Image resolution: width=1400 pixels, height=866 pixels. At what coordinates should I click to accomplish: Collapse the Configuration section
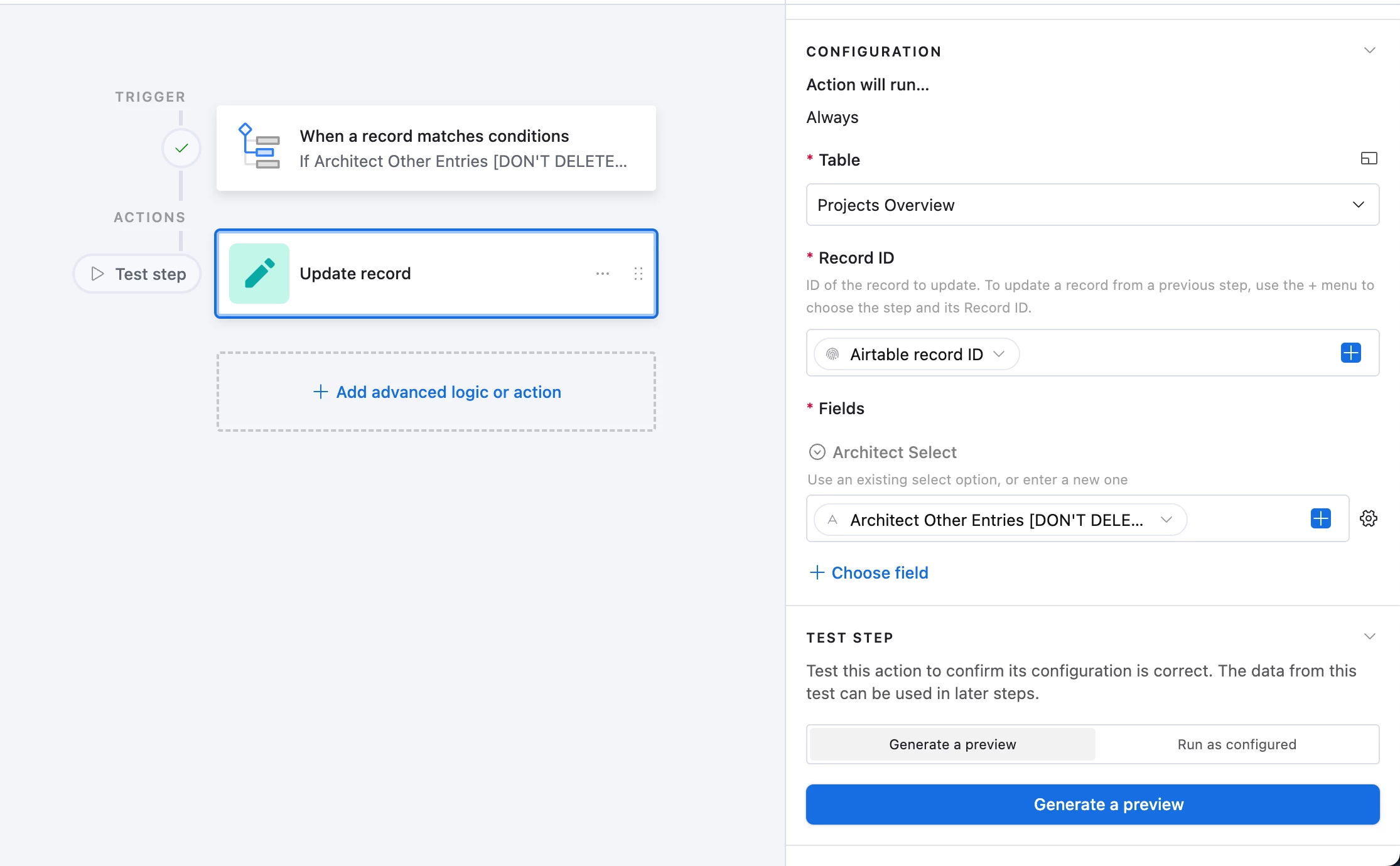(1369, 50)
